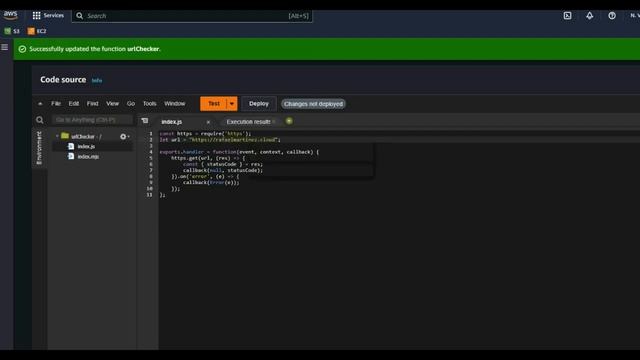Collapse the editor menu bar arrow
The width and height of the screenshot is (640, 360).
tap(40, 104)
